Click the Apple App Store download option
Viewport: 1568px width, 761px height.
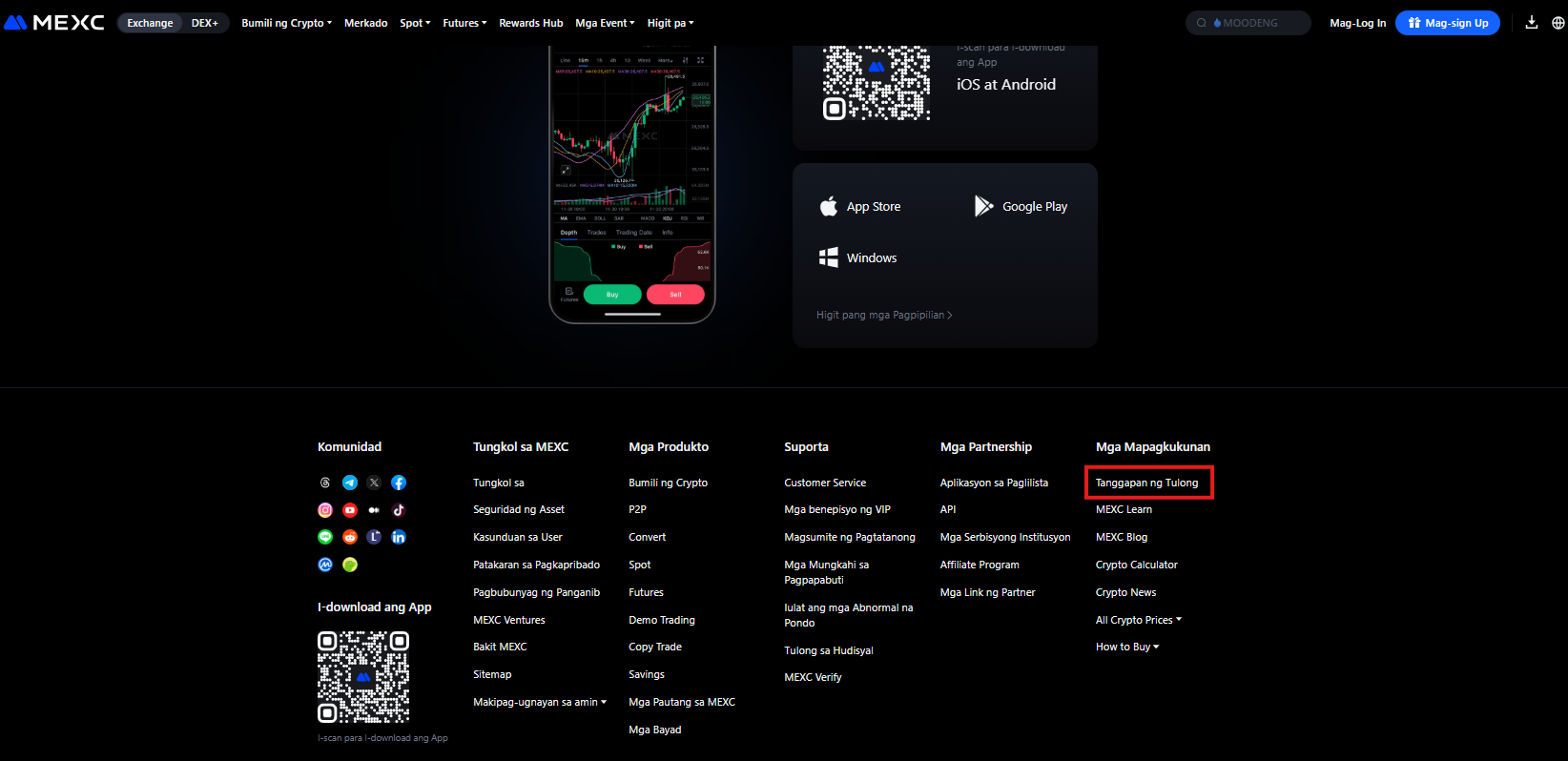(859, 206)
